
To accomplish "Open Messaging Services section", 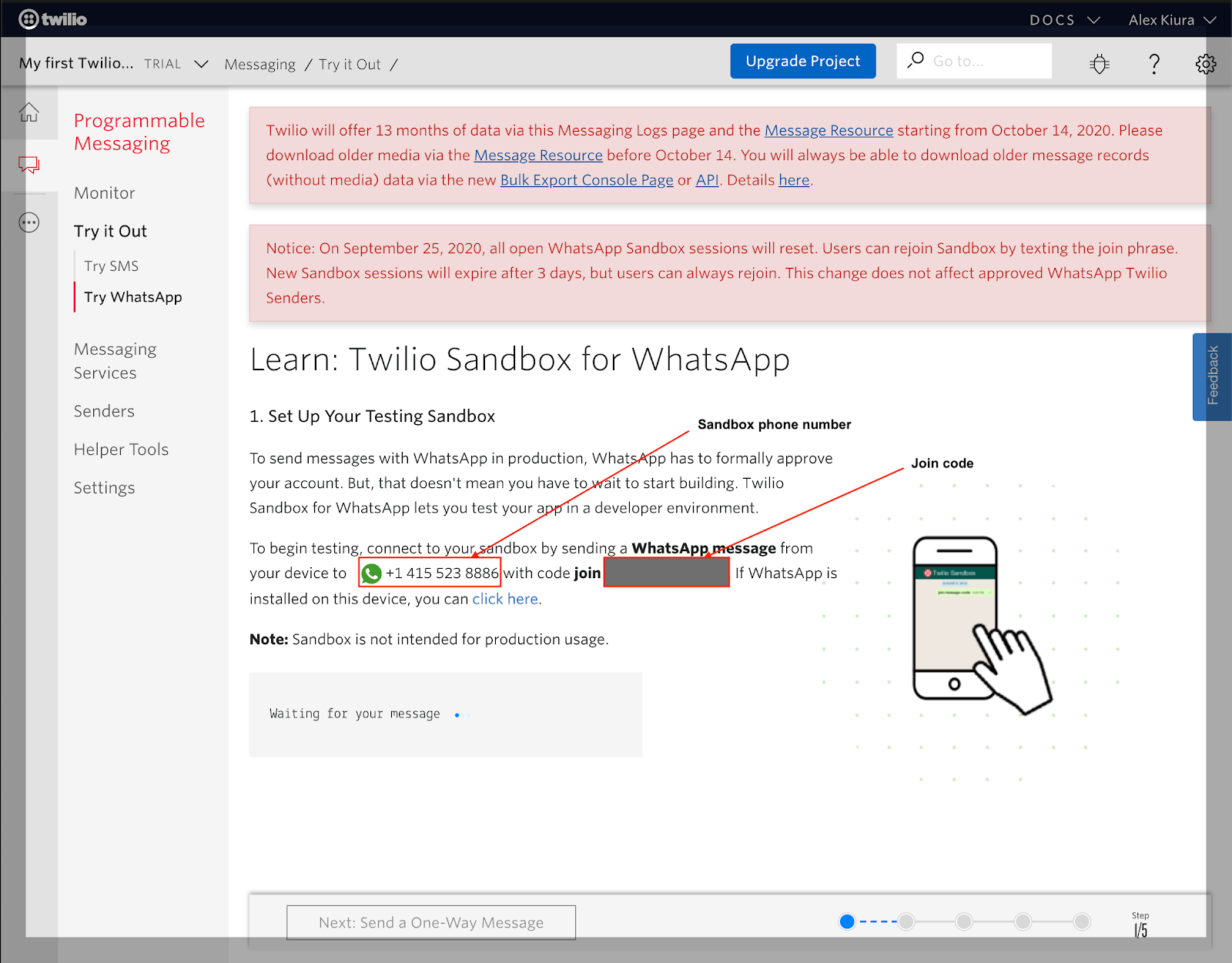I will tap(115, 361).
